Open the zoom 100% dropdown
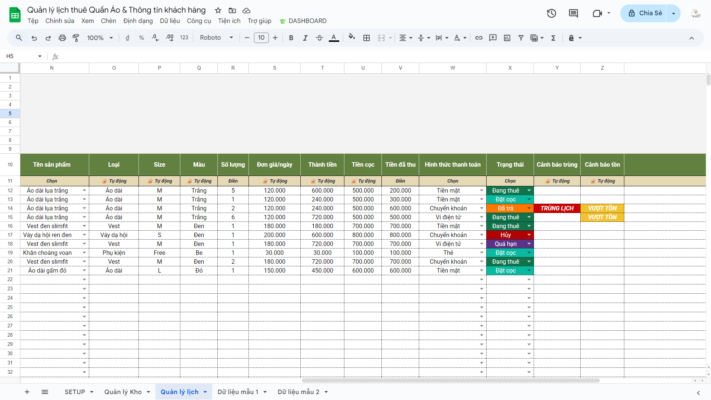This screenshot has height=400, width=711. (x=99, y=38)
